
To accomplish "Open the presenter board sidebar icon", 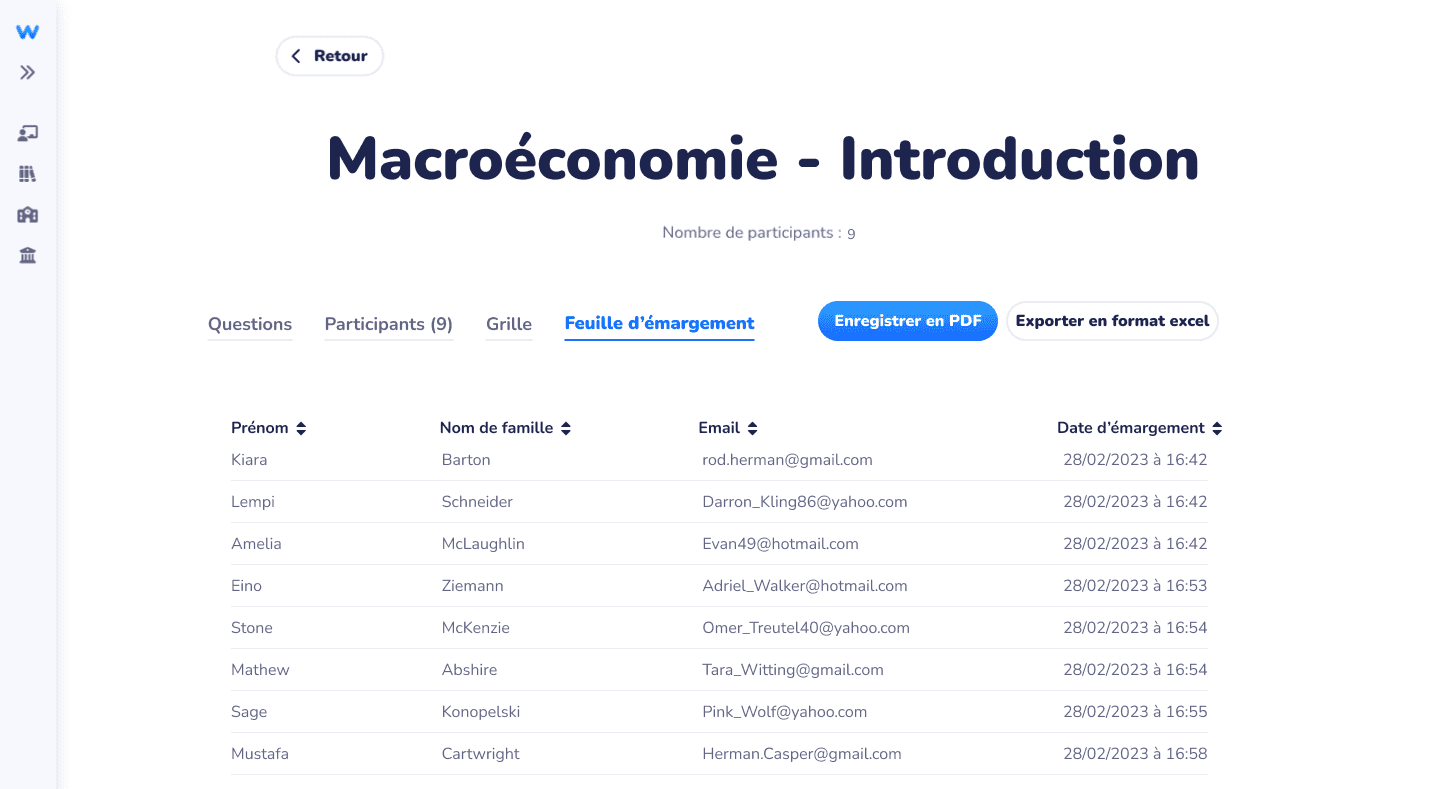I will tap(28, 133).
